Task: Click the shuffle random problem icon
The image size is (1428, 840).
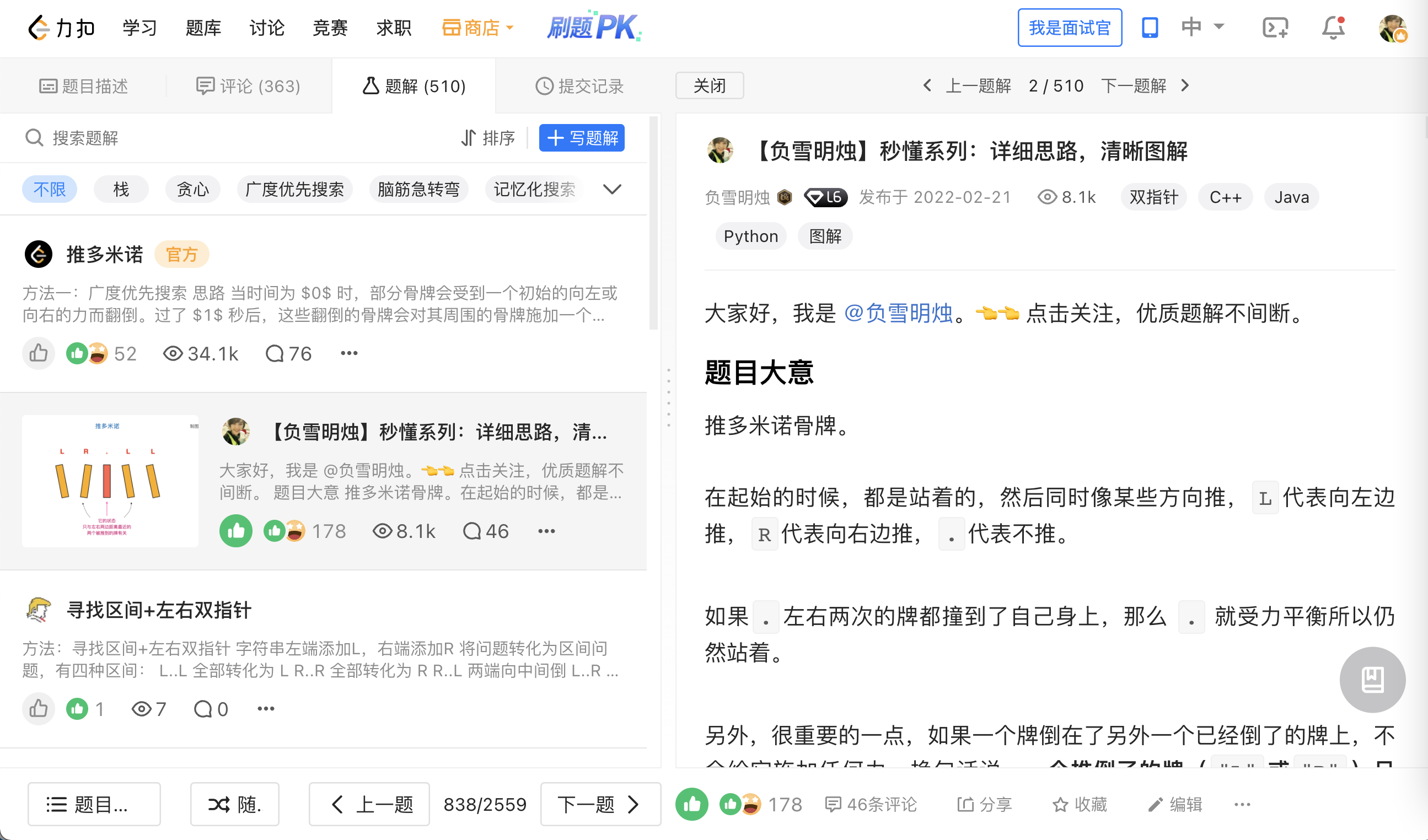Action: coord(219,804)
